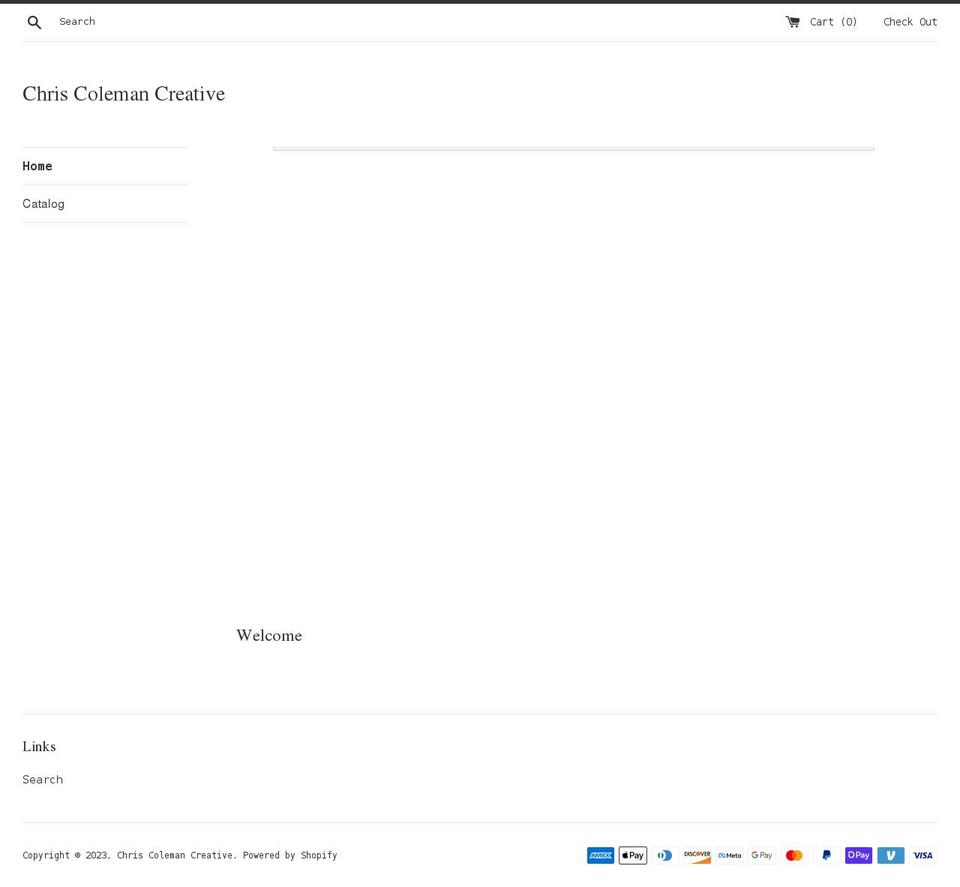Screen dimensions: 960x887
Task: Click the Links footer heading
Action: pyautogui.click(x=39, y=746)
